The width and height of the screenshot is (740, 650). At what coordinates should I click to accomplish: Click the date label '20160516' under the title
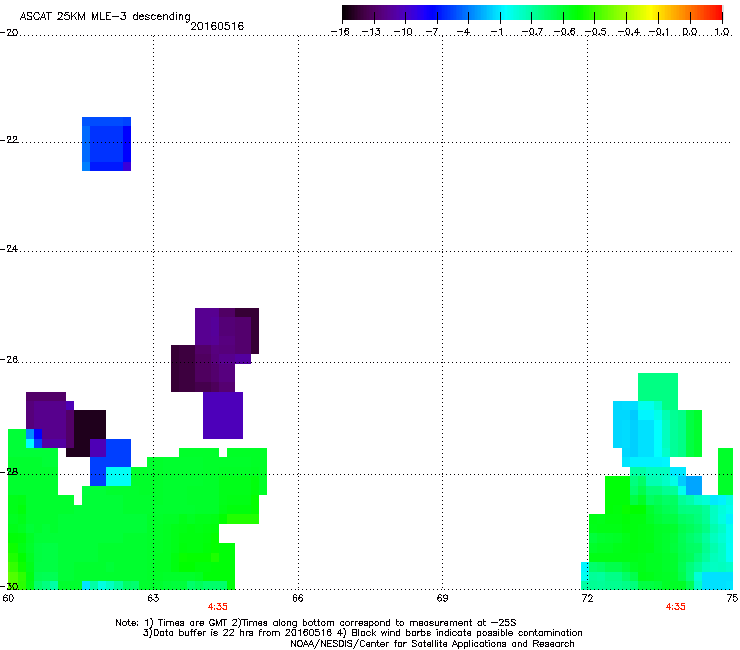point(217,26)
